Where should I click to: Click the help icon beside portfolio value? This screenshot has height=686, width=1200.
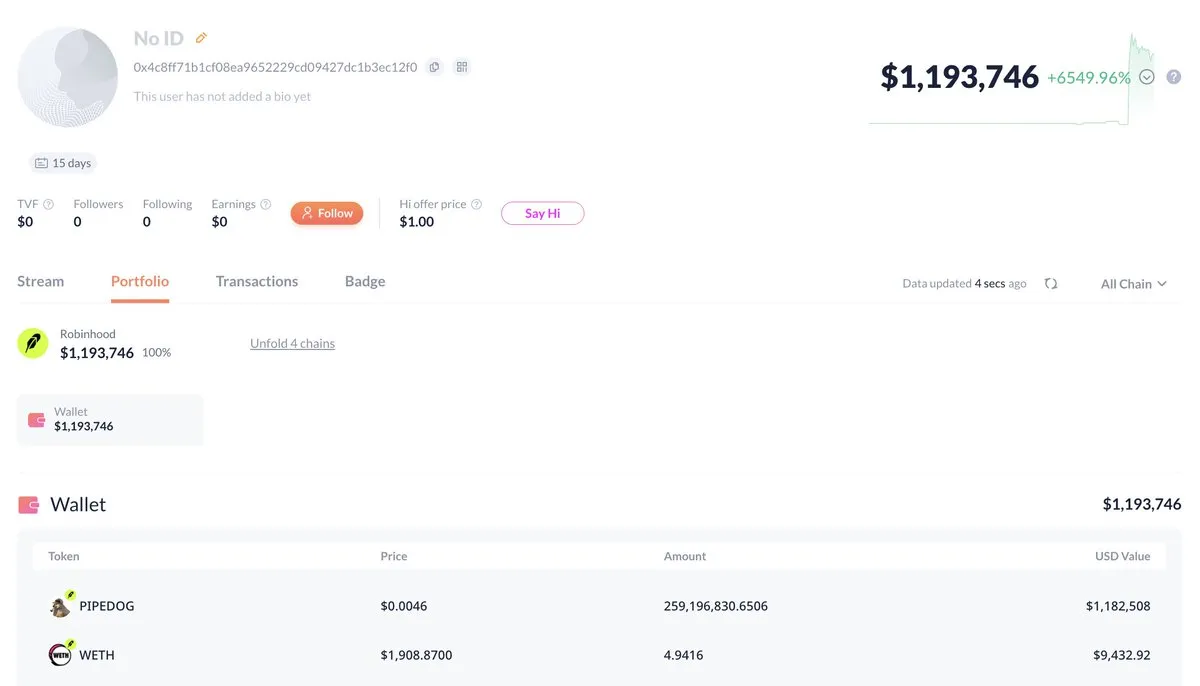[1174, 77]
